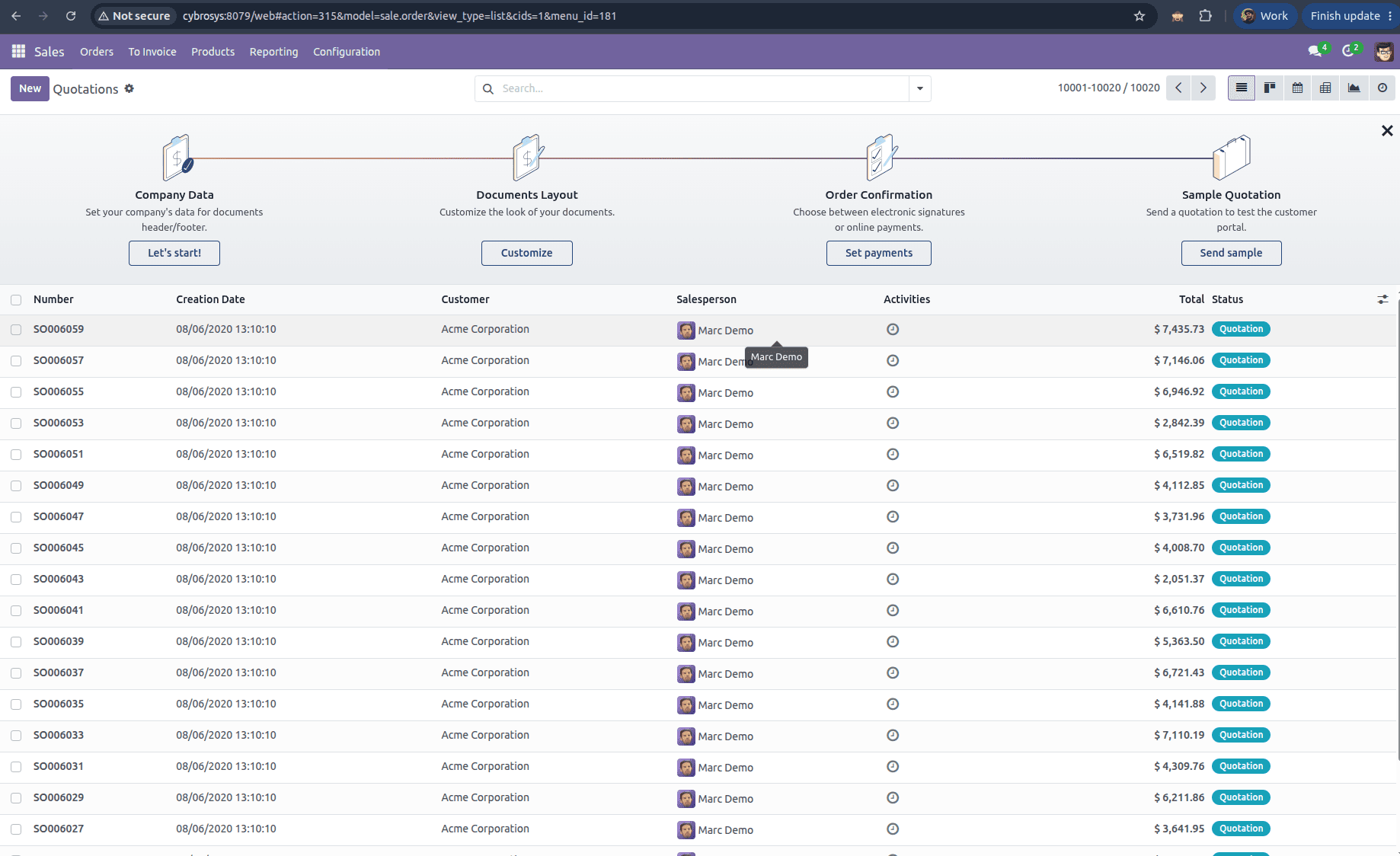Image resolution: width=1400 pixels, height=856 pixels.
Task: Check the SO006033 row checkbox
Action: pyautogui.click(x=16, y=736)
